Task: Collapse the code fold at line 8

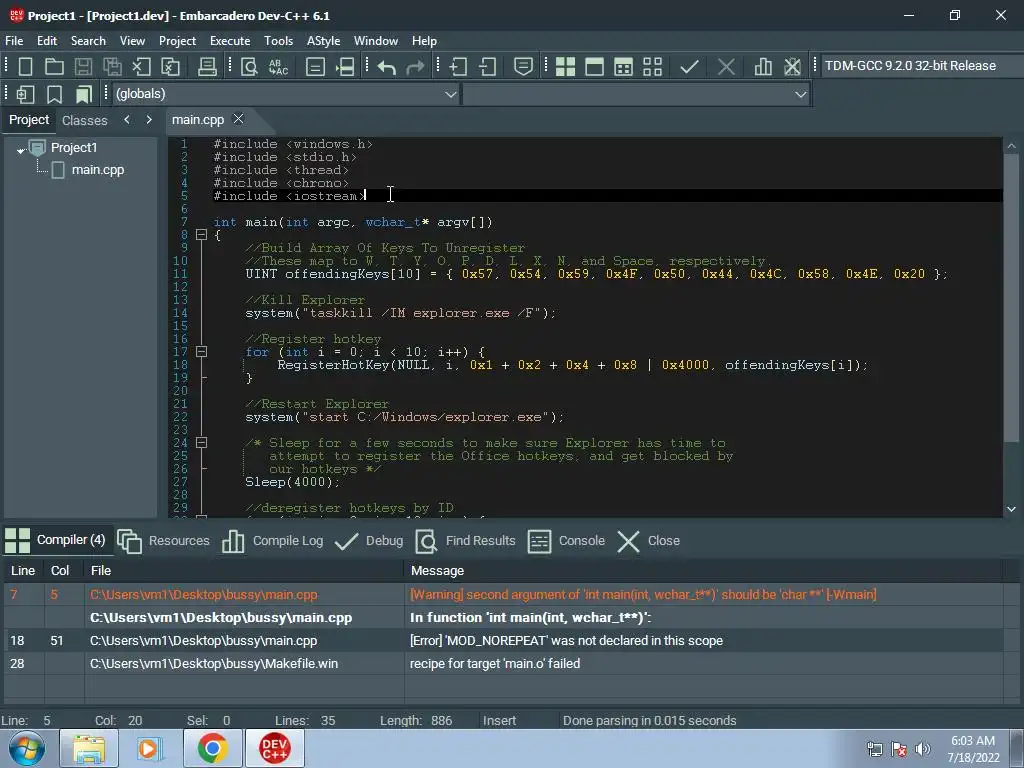Action: (x=202, y=235)
